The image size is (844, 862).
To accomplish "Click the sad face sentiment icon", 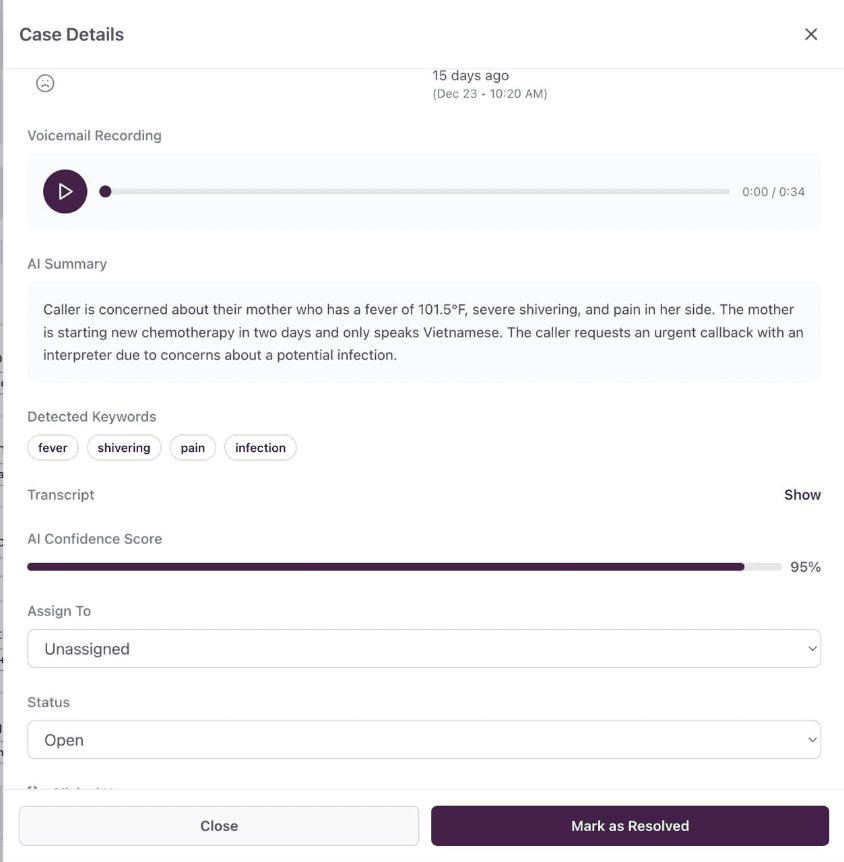I will (x=45, y=84).
